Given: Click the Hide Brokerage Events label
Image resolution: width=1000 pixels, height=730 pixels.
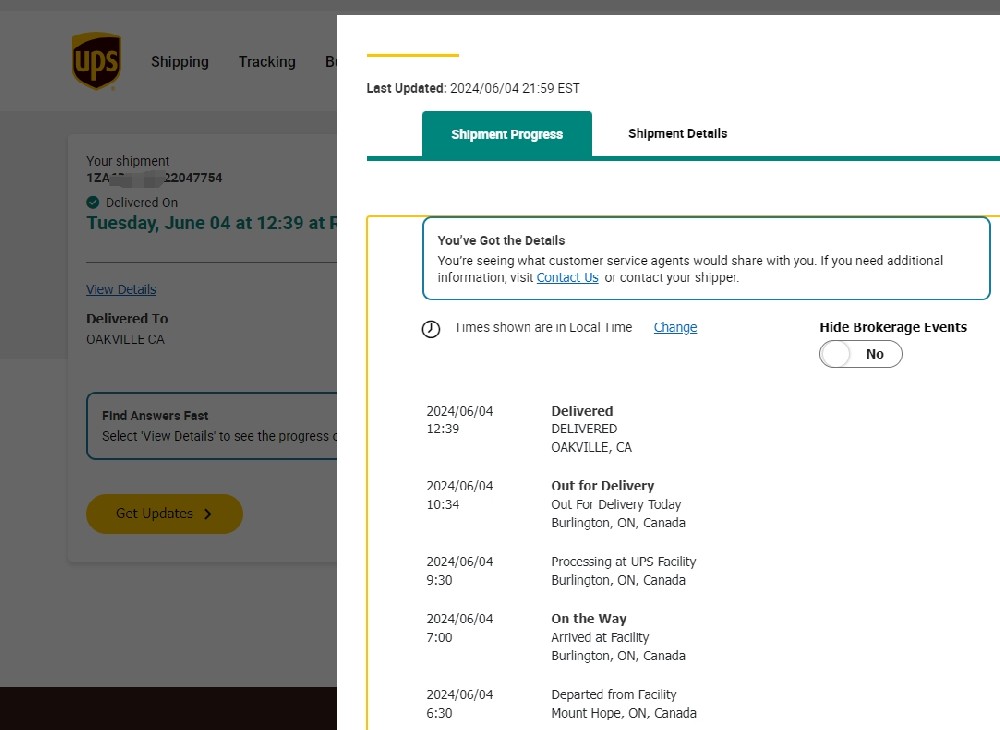Looking at the screenshot, I should click(x=893, y=327).
